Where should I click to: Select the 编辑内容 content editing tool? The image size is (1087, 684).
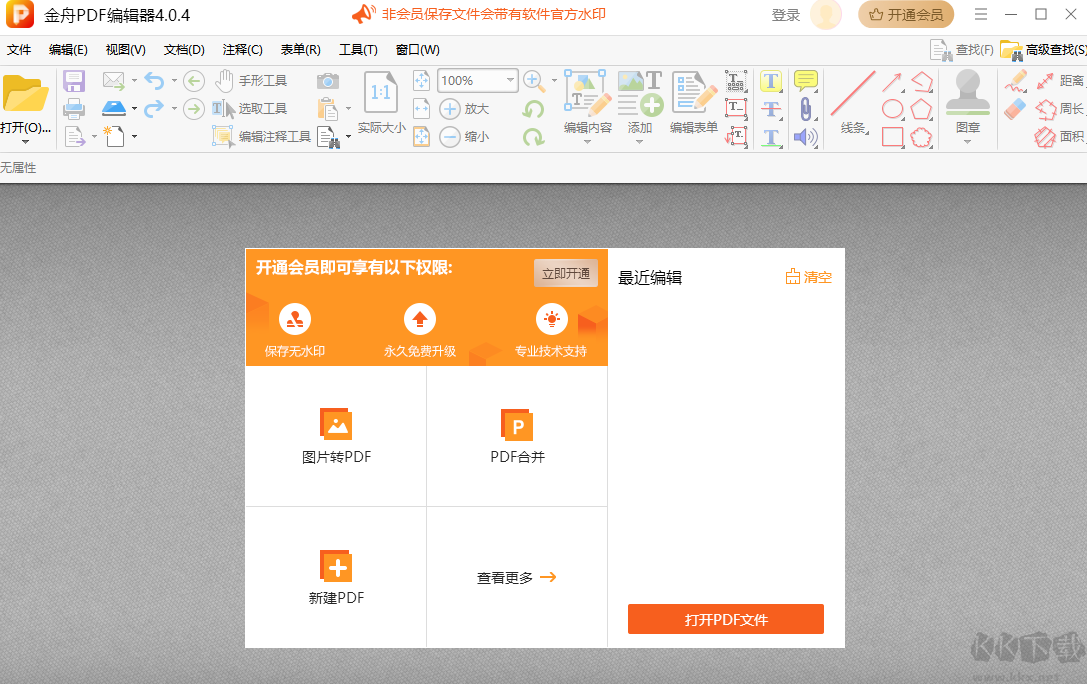(x=586, y=100)
